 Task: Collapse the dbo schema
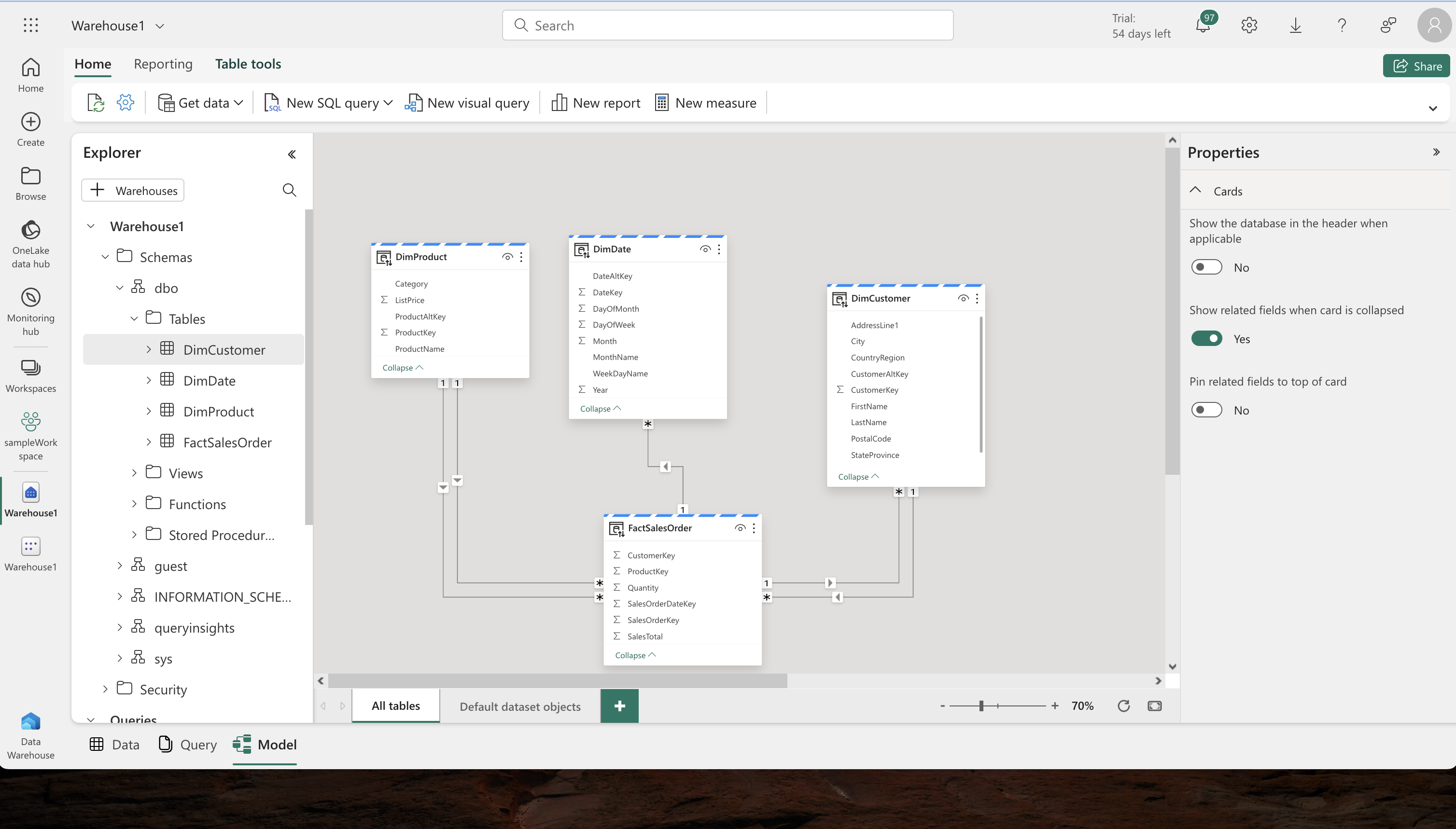point(120,288)
